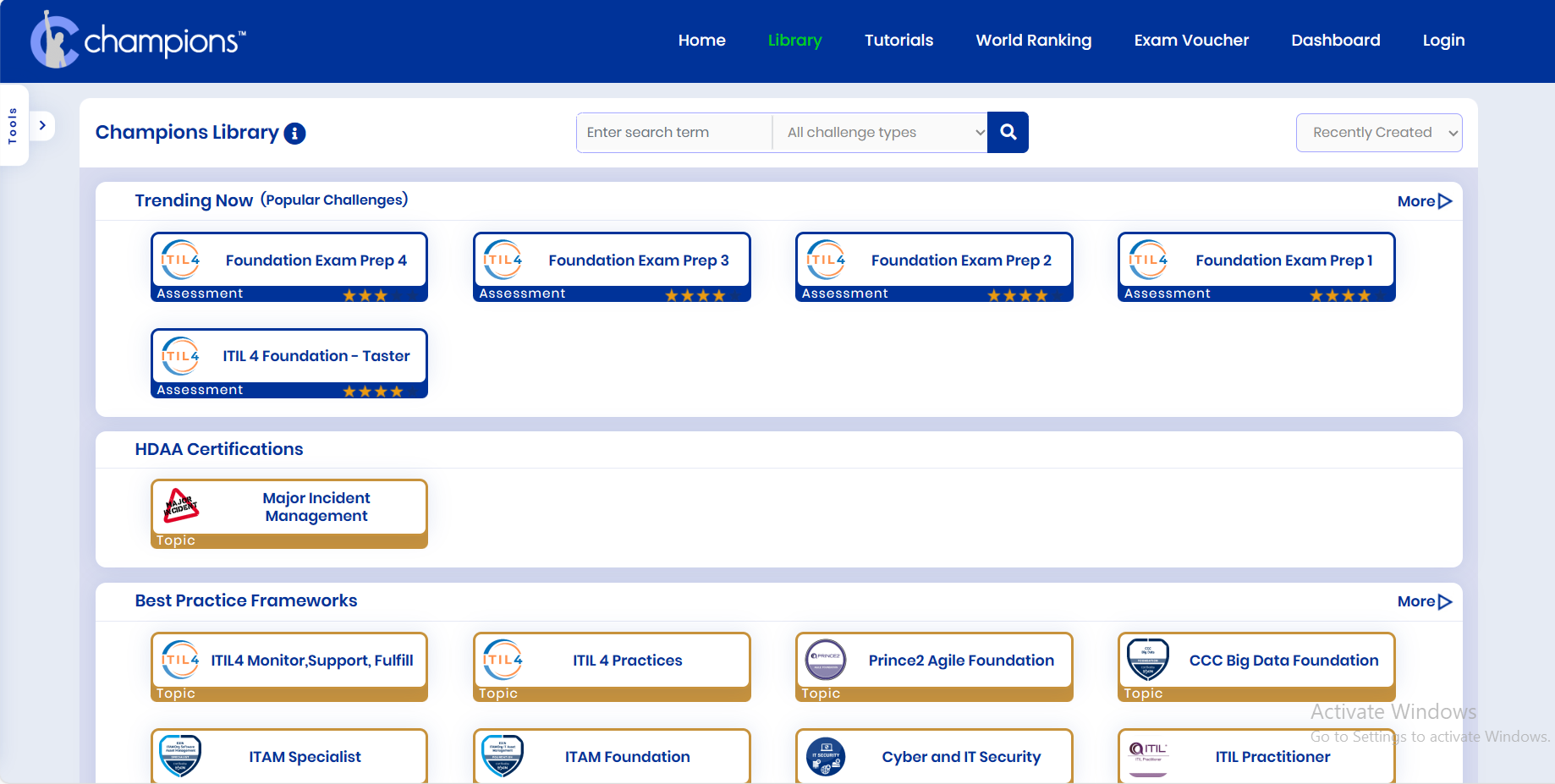Click the Prince2 Agile Foundation badge icon
Screen dimensions: 1555x784
(826, 660)
